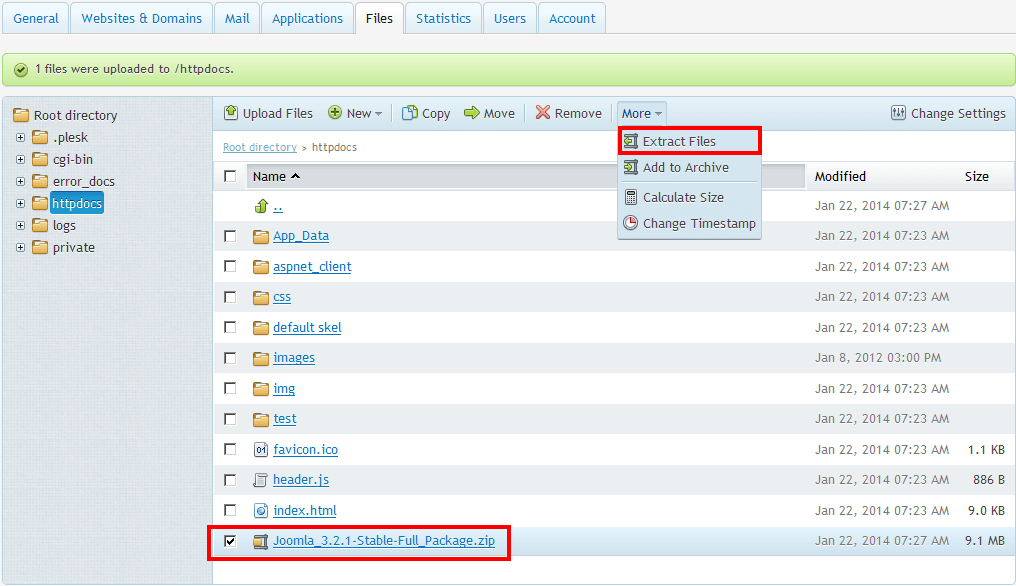Viewport: 1016px width, 586px height.
Task: Choose Extract Files from More menu
Action: point(679,141)
